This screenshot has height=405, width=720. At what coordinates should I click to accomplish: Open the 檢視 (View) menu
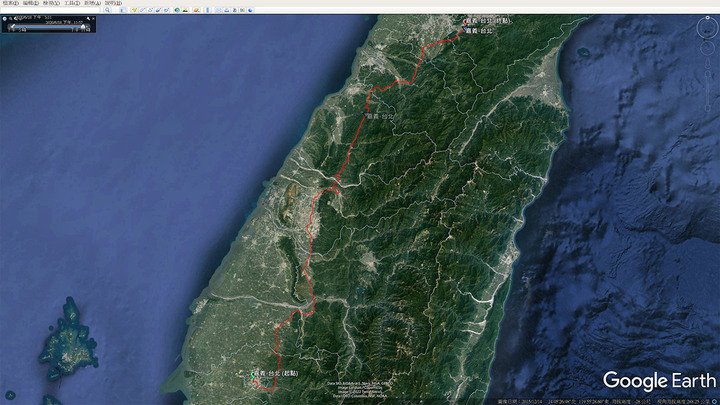[51, 3]
